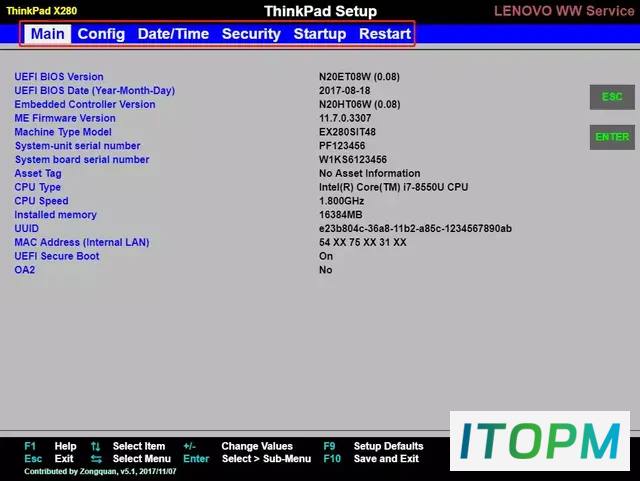Select the UUID label
Screen dimensions: 640x481
click(x=27, y=229)
